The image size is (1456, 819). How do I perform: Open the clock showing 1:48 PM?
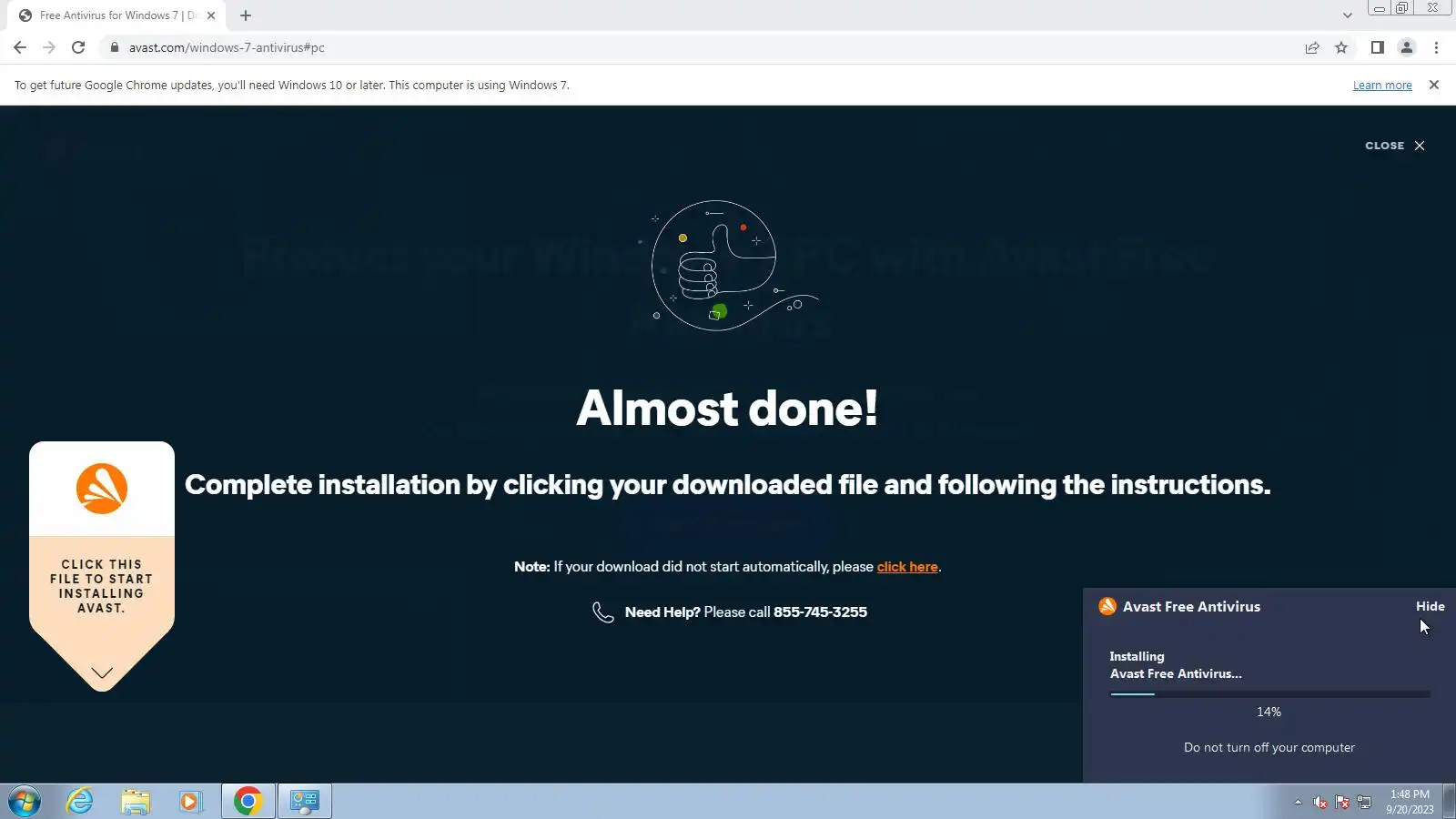point(1410,802)
